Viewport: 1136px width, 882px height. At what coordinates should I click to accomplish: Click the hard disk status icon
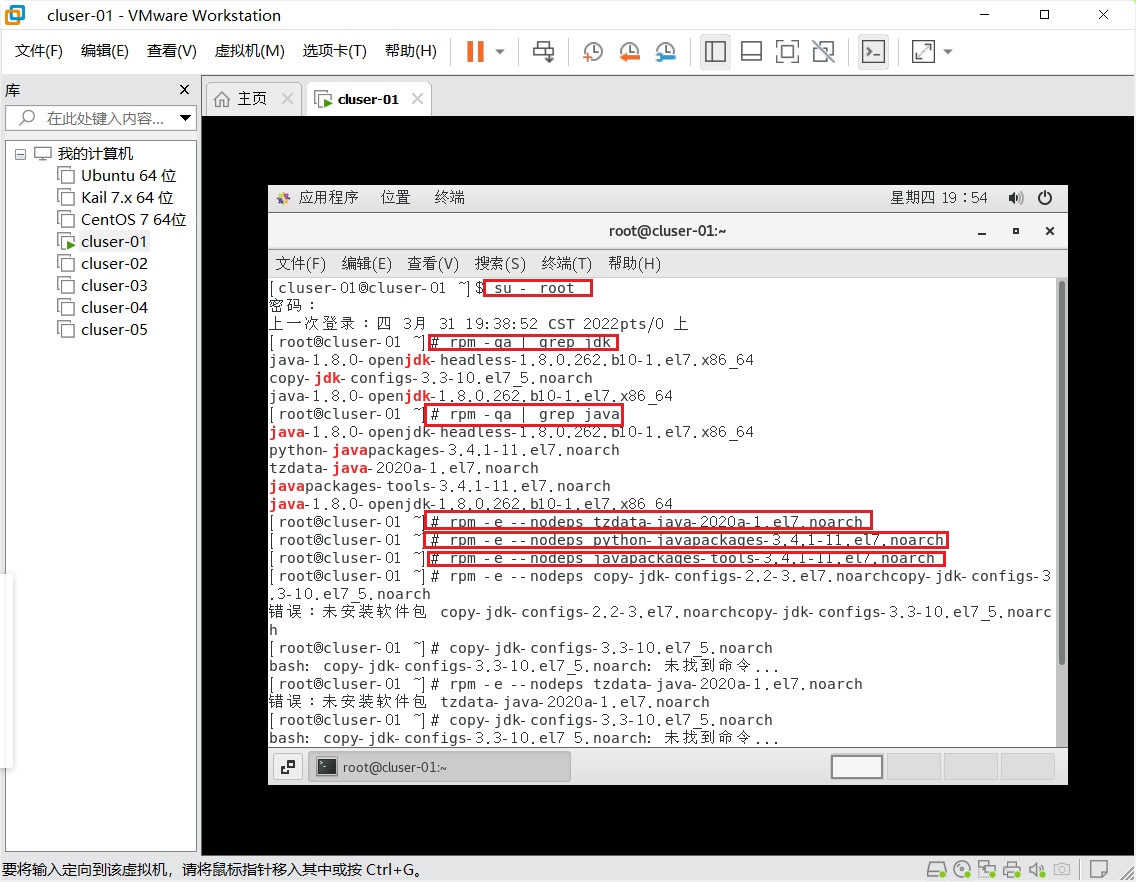[x=936, y=869]
